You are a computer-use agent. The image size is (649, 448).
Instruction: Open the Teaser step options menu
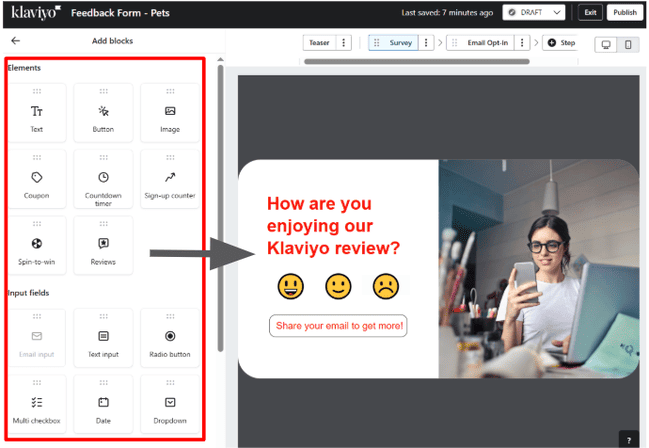pyautogui.click(x=345, y=43)
